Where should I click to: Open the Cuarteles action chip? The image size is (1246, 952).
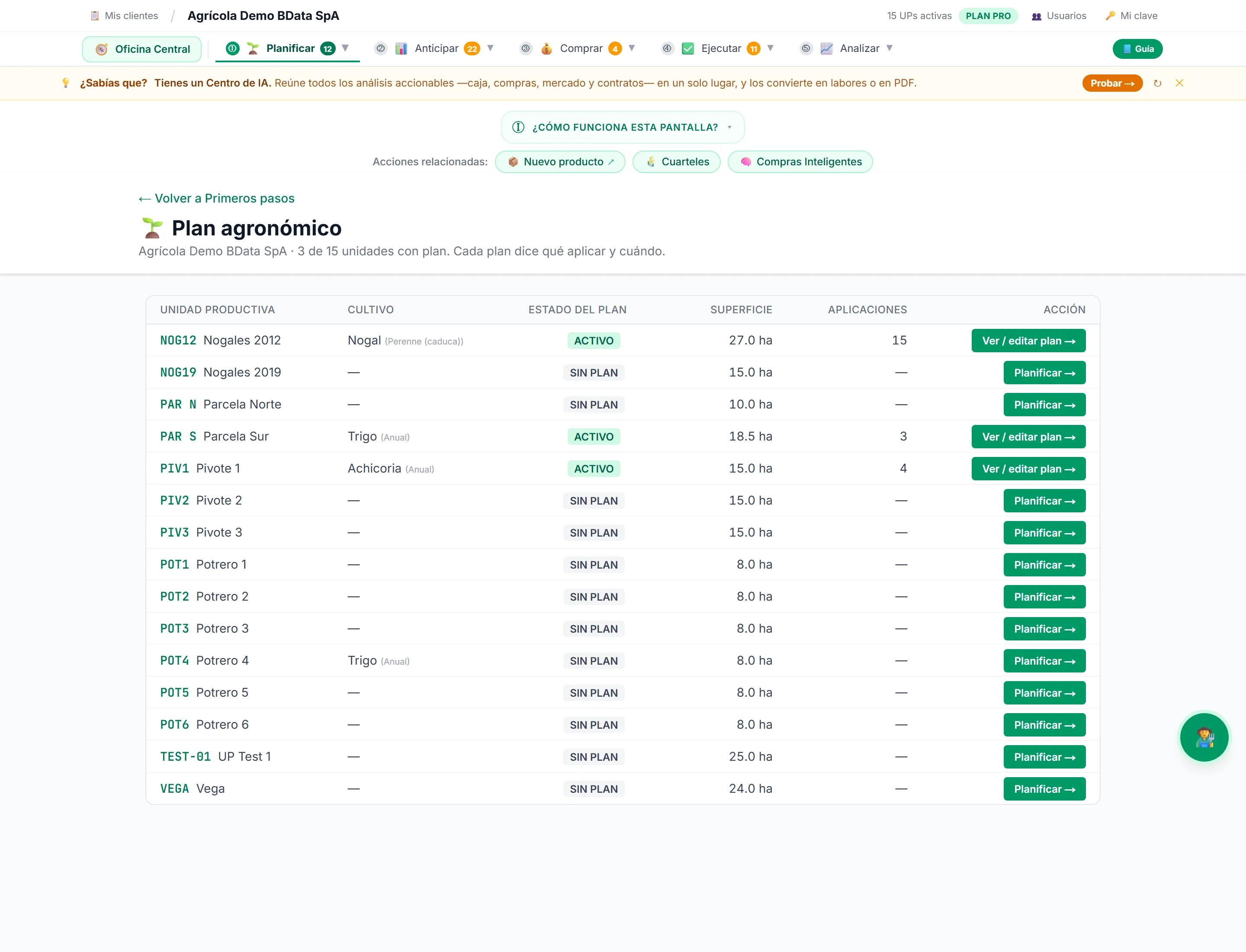pos(677,162)
